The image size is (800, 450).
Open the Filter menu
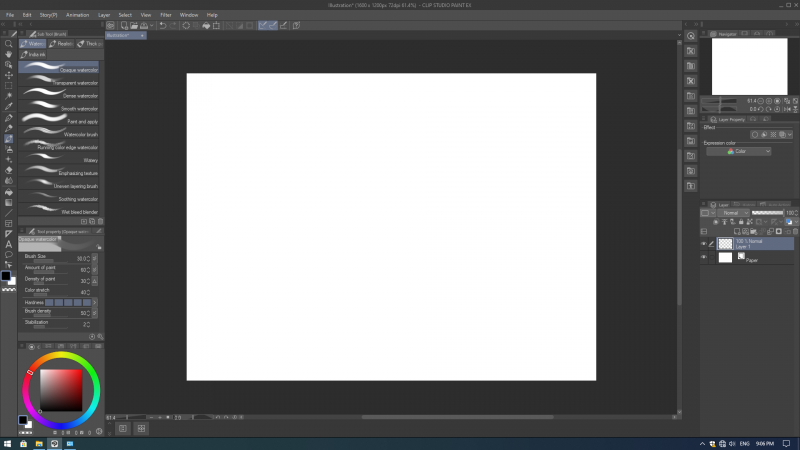coord(168,15)
